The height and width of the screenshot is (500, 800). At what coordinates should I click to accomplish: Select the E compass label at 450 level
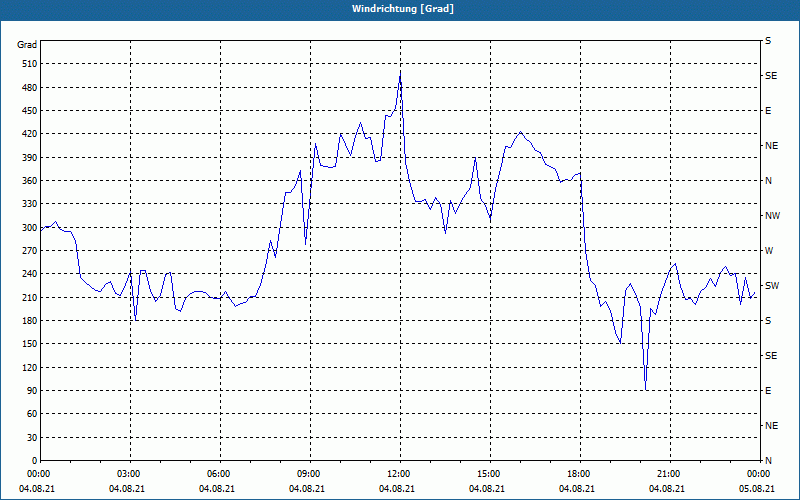[768, 111]
